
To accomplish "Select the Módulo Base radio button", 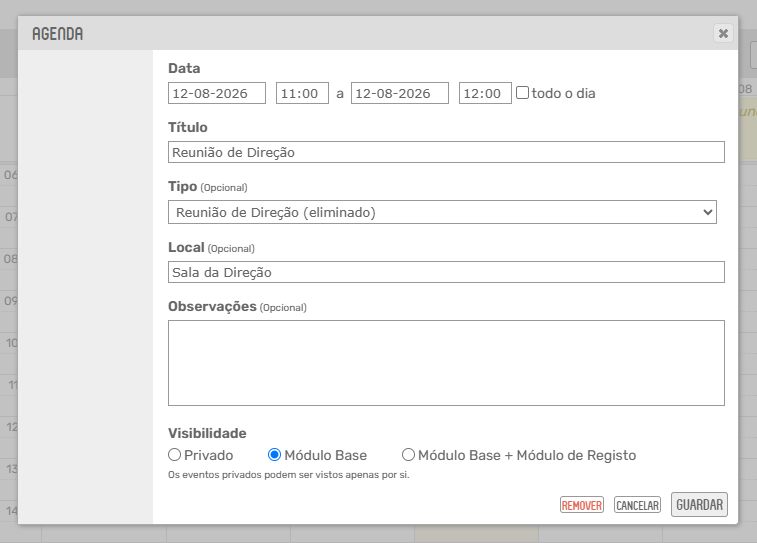I will [x=274, y=455].
